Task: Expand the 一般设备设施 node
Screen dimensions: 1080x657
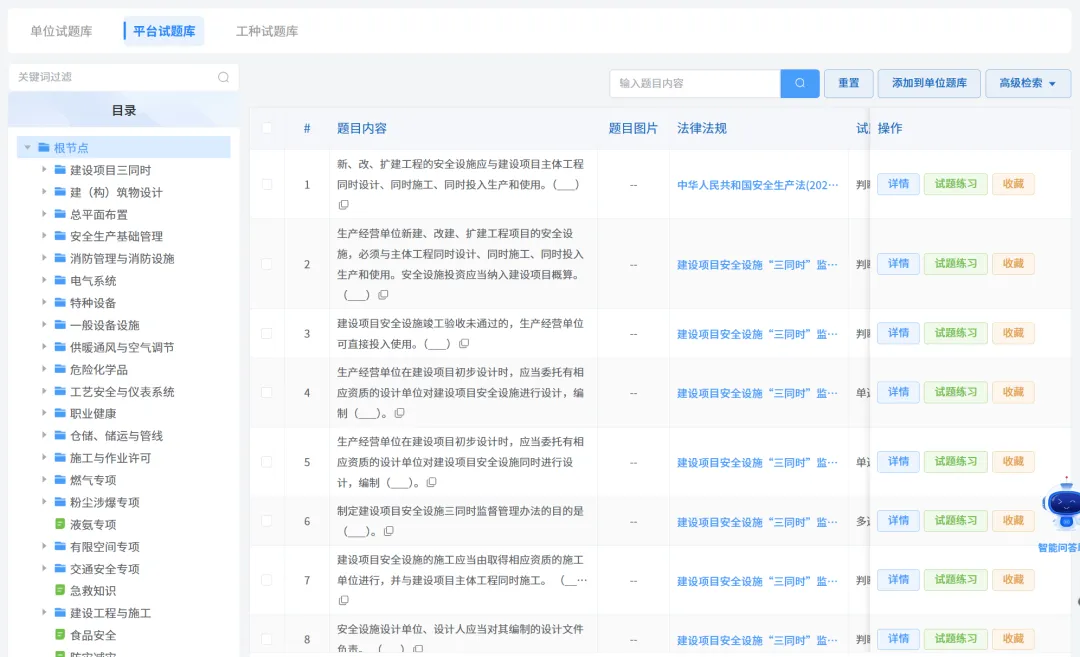Action: [44, 324]
